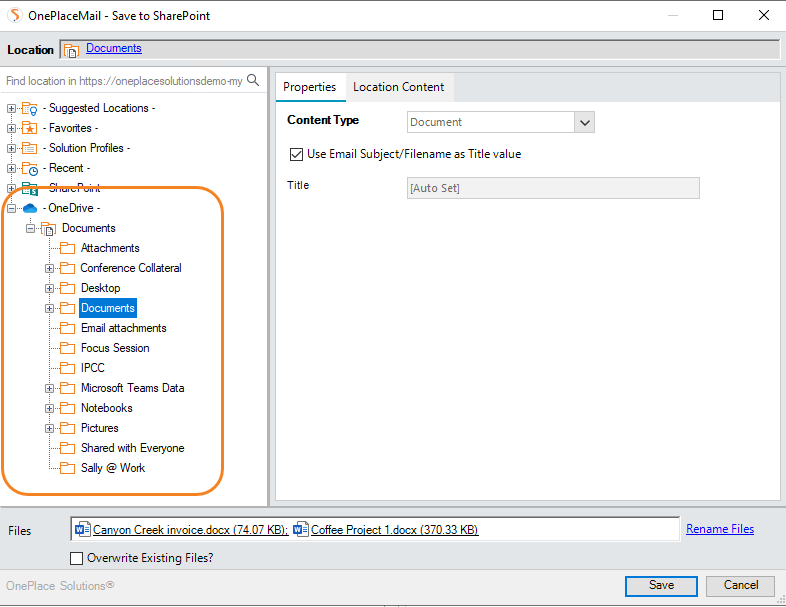786x607 pixels.
Task: Uncheck Use Email Subject/Filename as Title value
Action: point(296,154)
